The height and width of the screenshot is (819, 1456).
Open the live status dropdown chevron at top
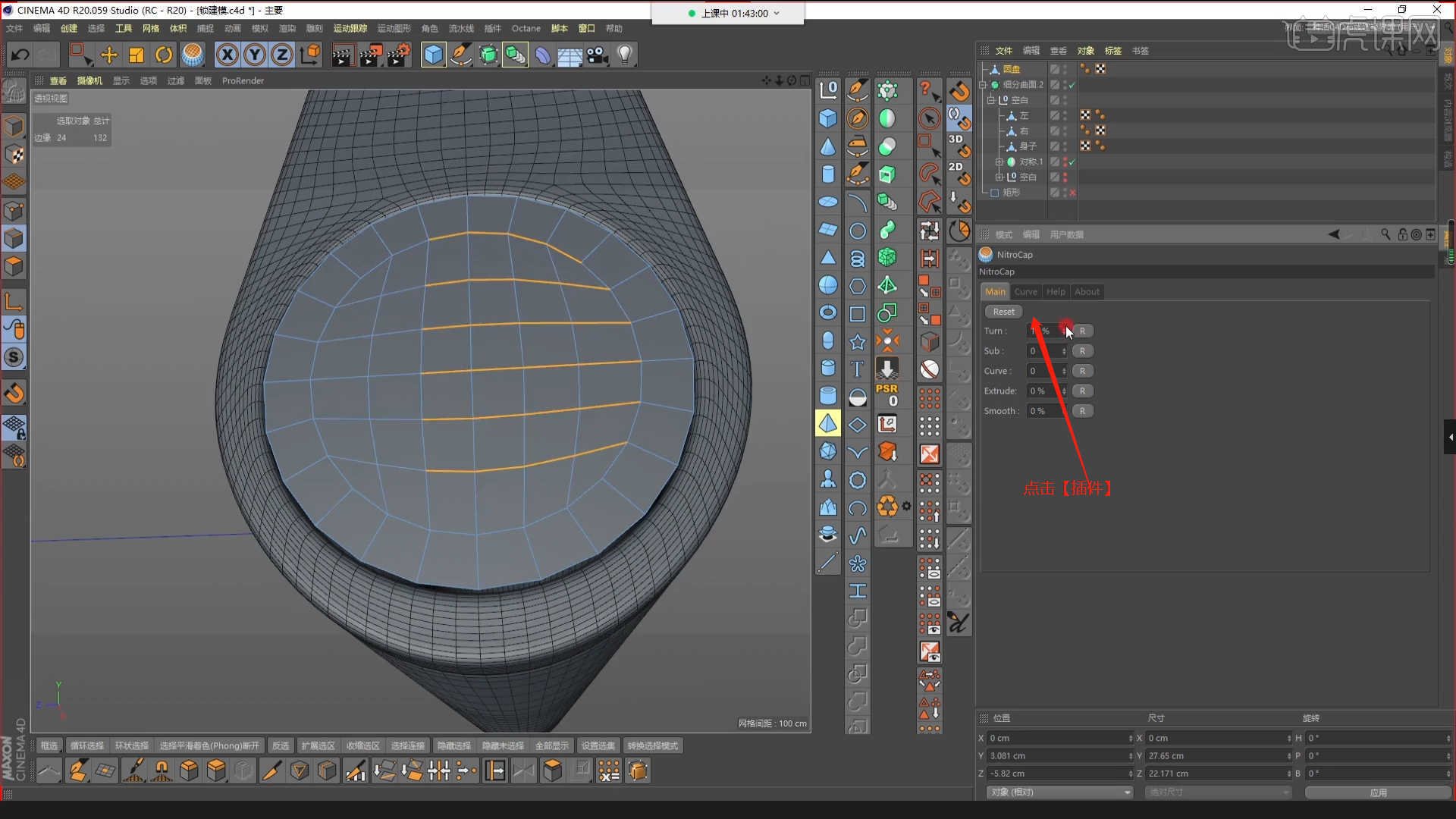click(x=777, y=13)
